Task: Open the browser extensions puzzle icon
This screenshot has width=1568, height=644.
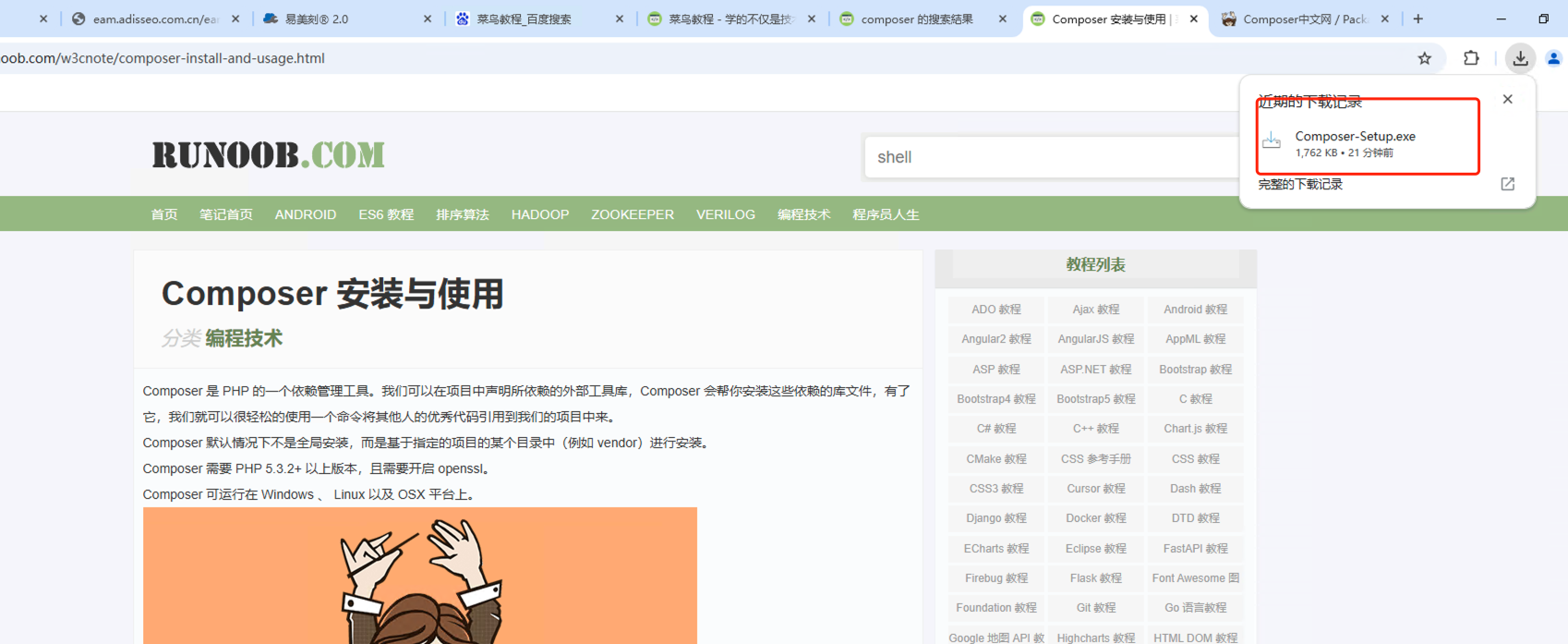Action: coord(1471,58)
